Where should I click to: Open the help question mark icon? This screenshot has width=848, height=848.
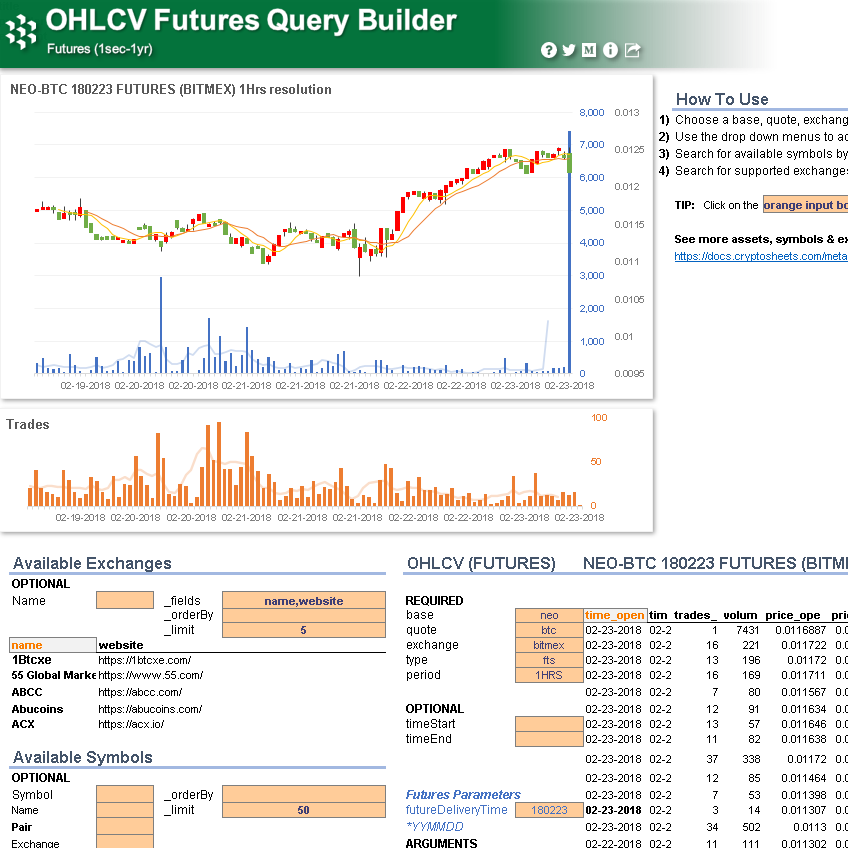(x=549, y=50)
